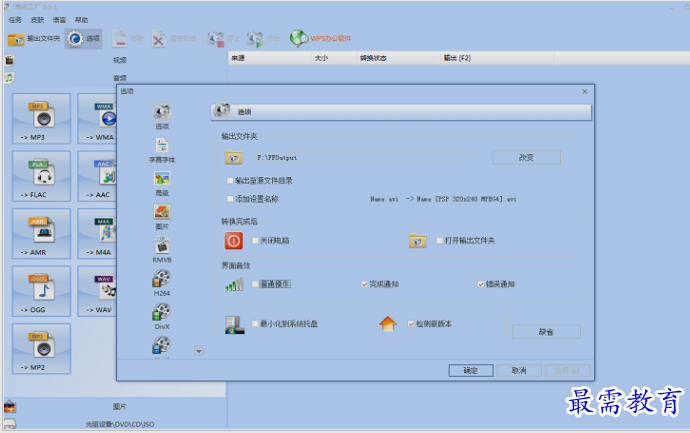Select the -> MP3 audio format tile
690x433 pixels.
coord(41,118)
